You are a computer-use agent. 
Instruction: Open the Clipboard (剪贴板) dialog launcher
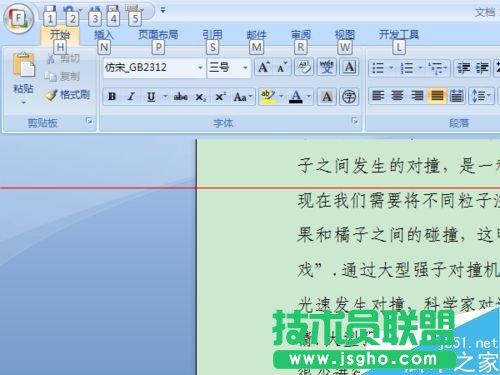(89, 121)
